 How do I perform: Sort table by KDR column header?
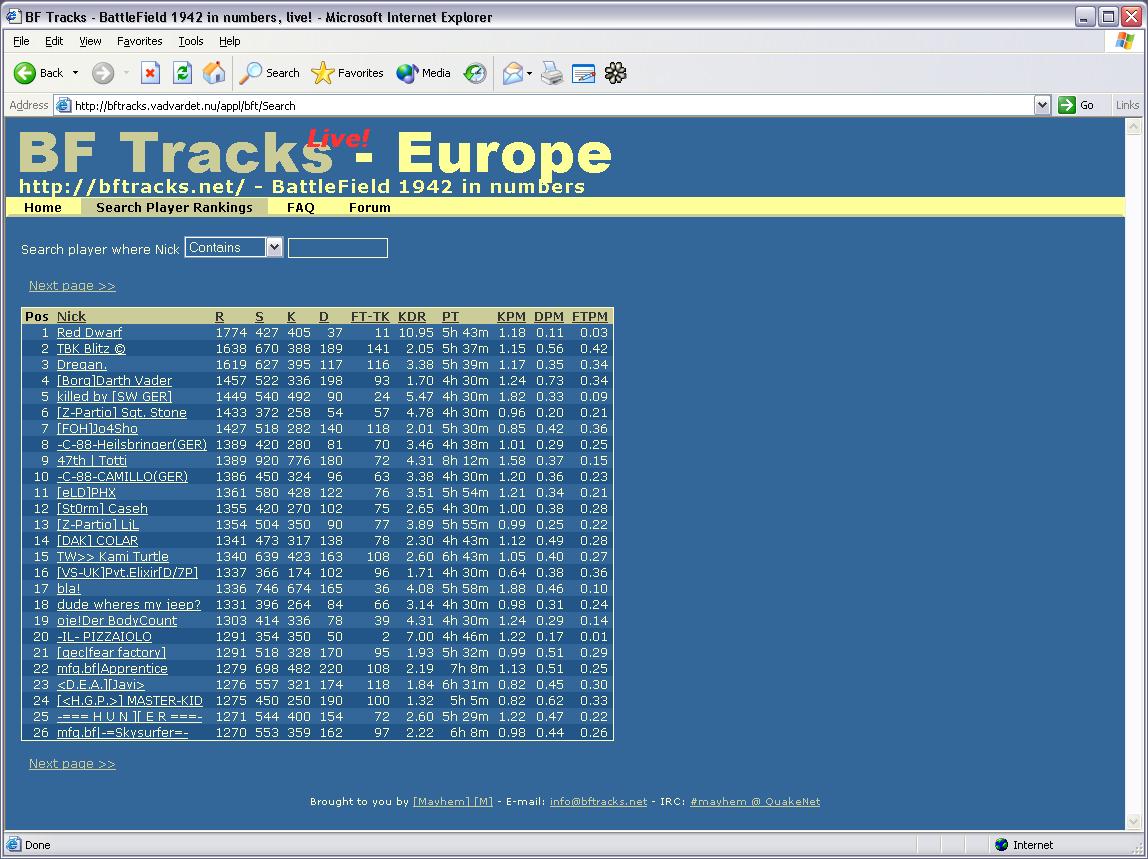pos(412,316)
